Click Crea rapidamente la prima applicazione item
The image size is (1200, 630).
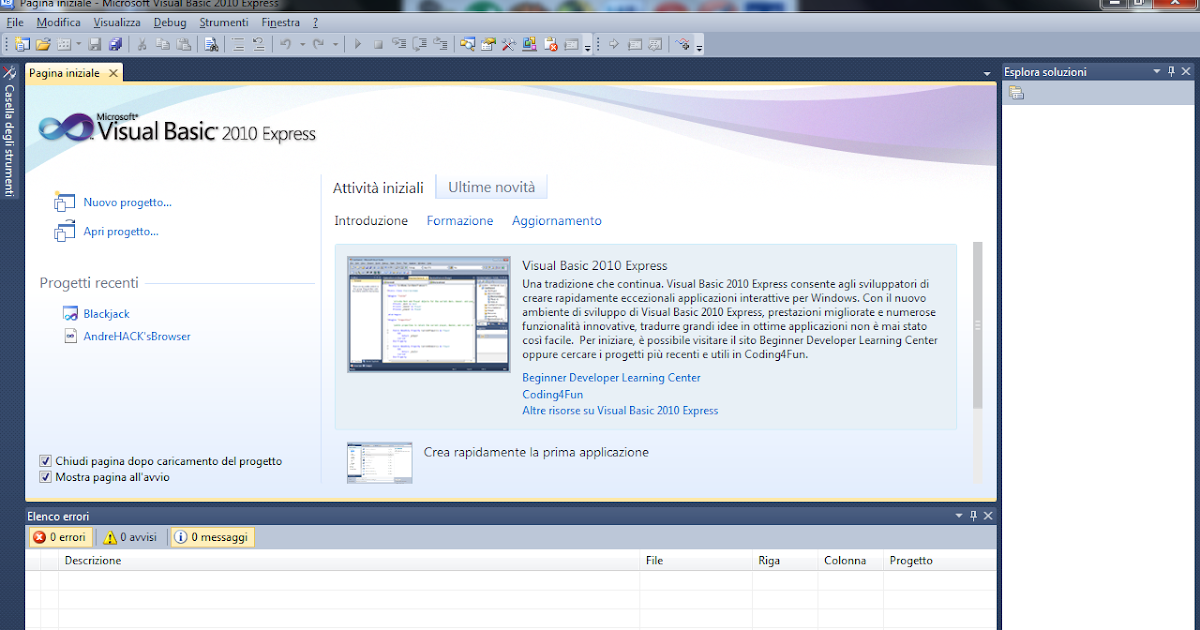[536, 452]
